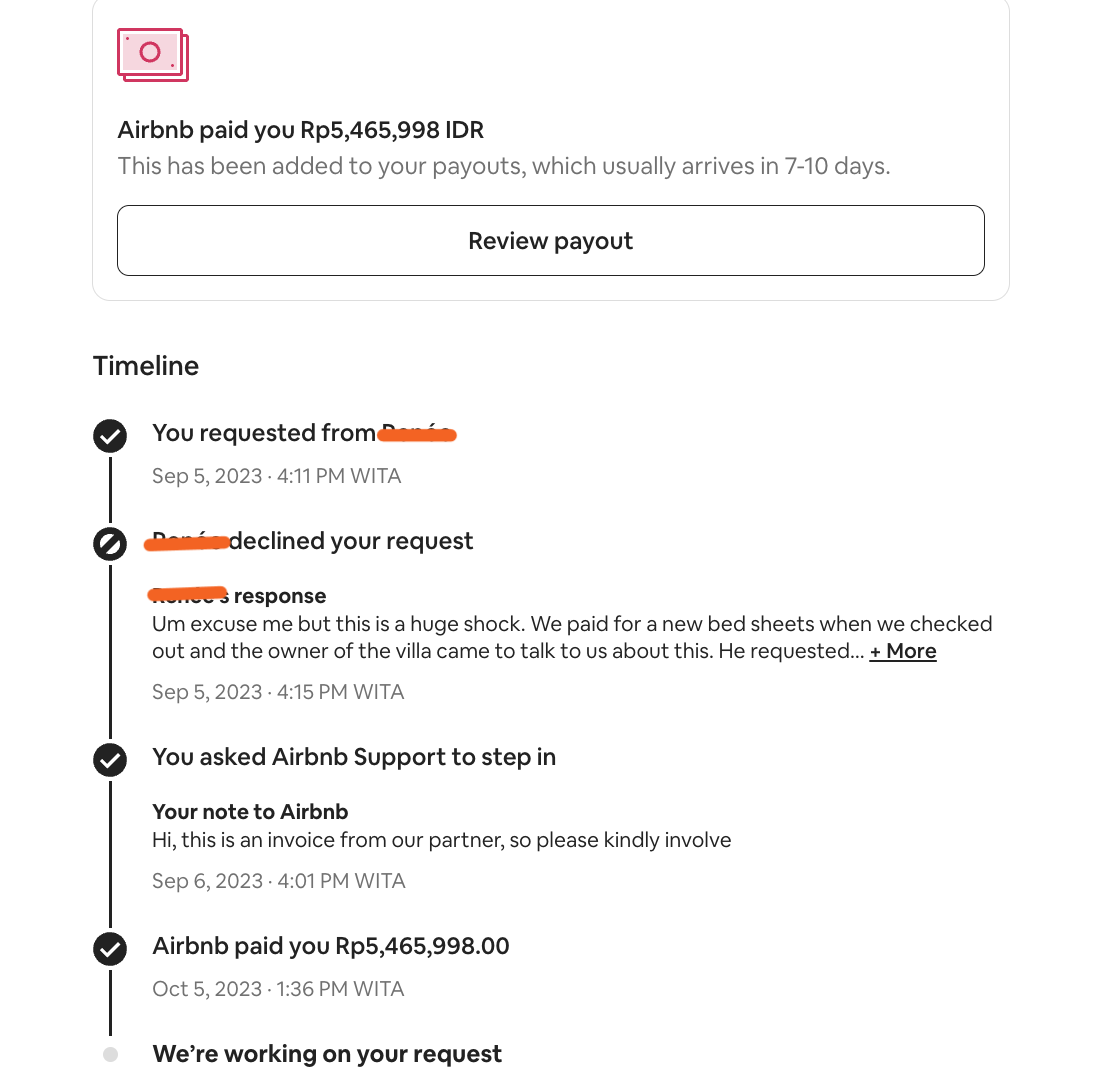Click the timeline marker for your original request
Viewport: 1118px width, 1092px height.
[x=110, y=436]
